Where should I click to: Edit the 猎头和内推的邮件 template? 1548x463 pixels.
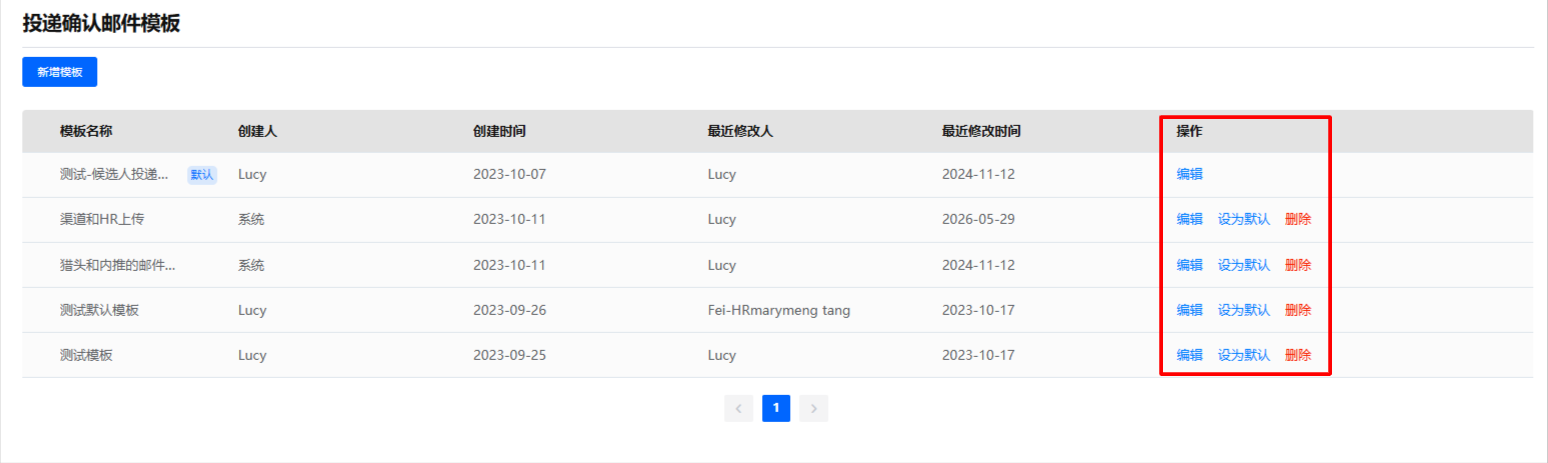click(x=1189, y=265)
